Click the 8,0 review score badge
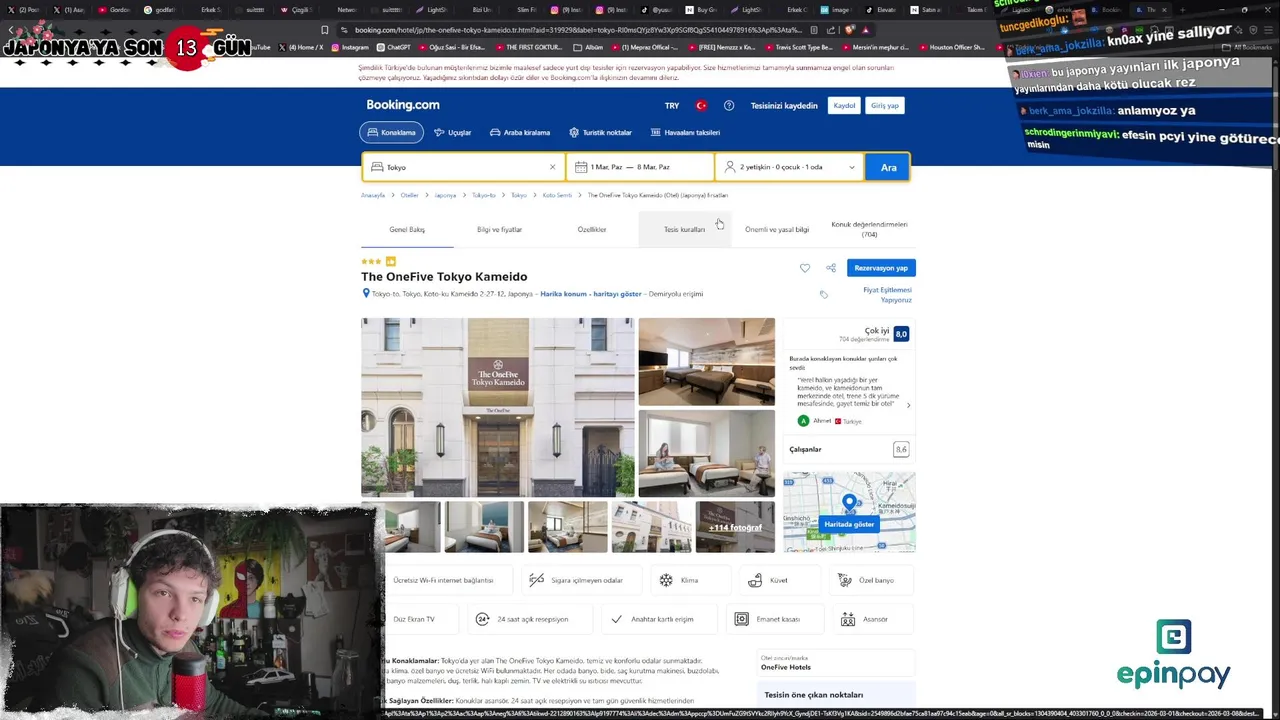This screenshot has width=1280, height=720. [x=901, y=334]
